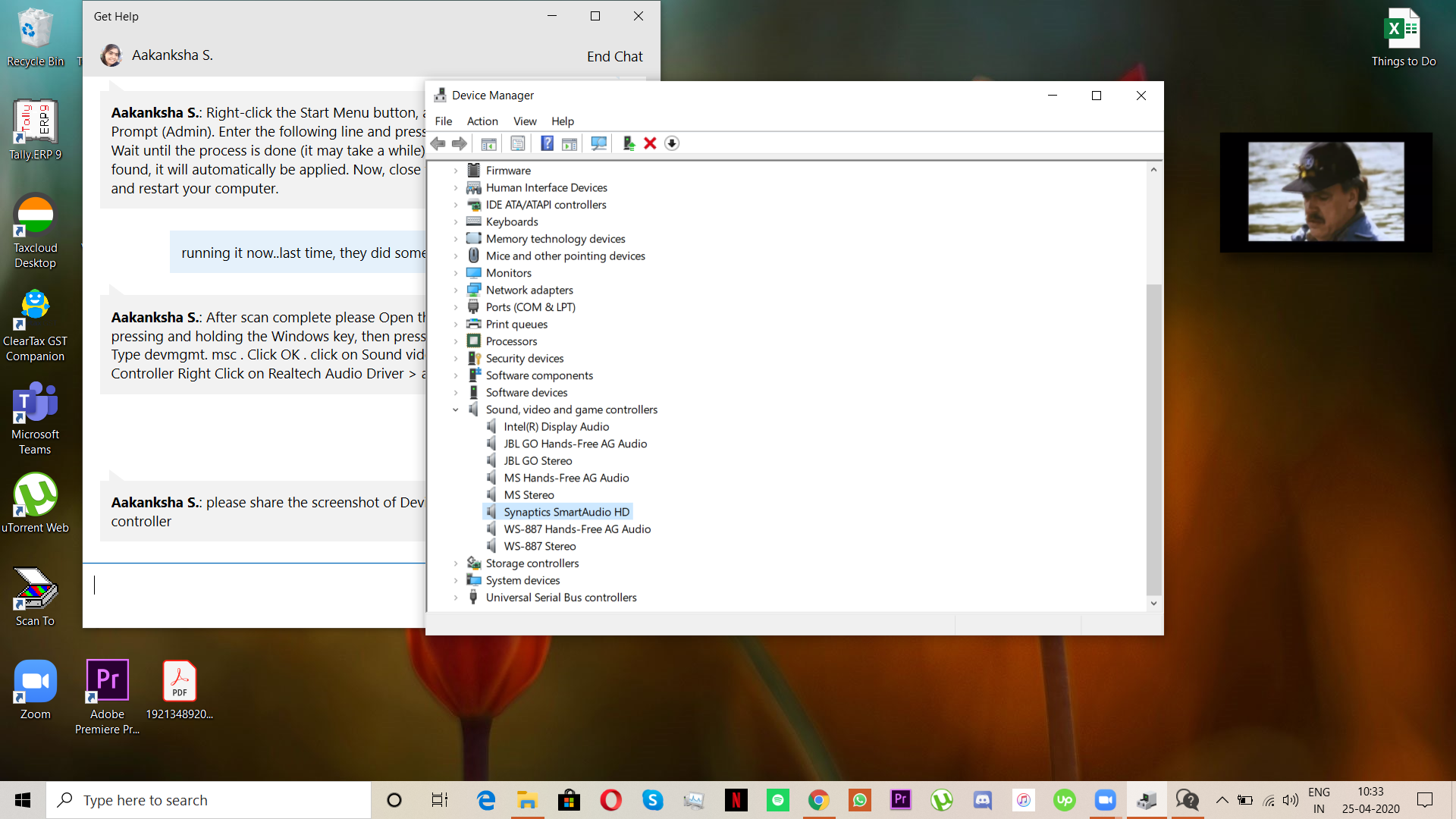Screen dimensions: 1456x819
Task: Expand Human Interface Devices
Action: point(456,188)
